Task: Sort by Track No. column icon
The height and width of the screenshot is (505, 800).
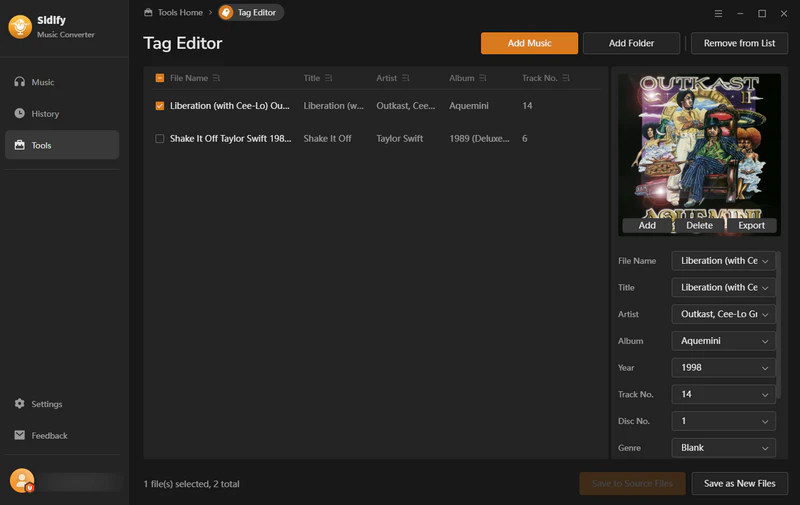Action: pyautogui.click(x=566, y=78)
